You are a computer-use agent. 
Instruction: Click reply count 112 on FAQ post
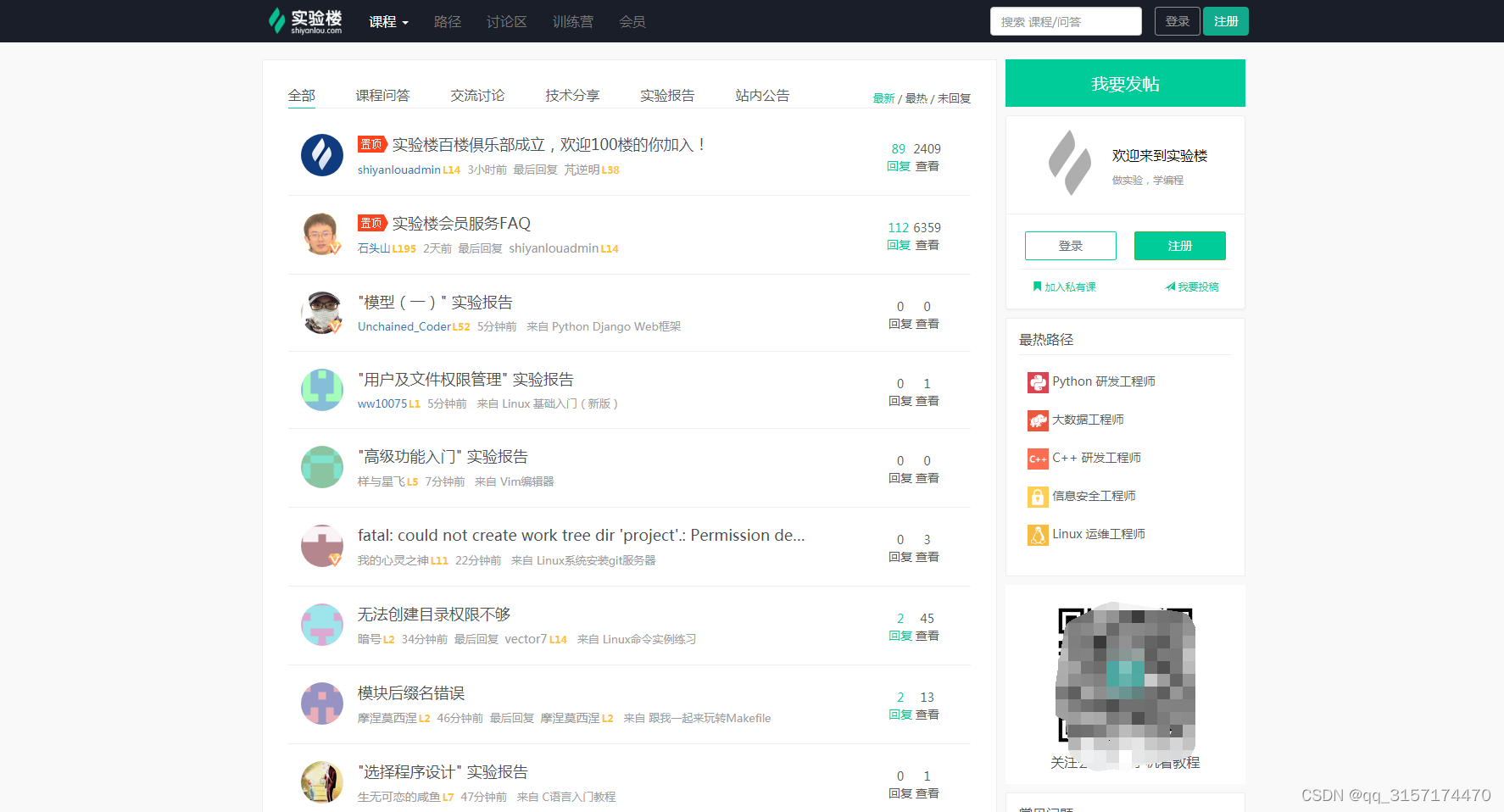(899, 228)
